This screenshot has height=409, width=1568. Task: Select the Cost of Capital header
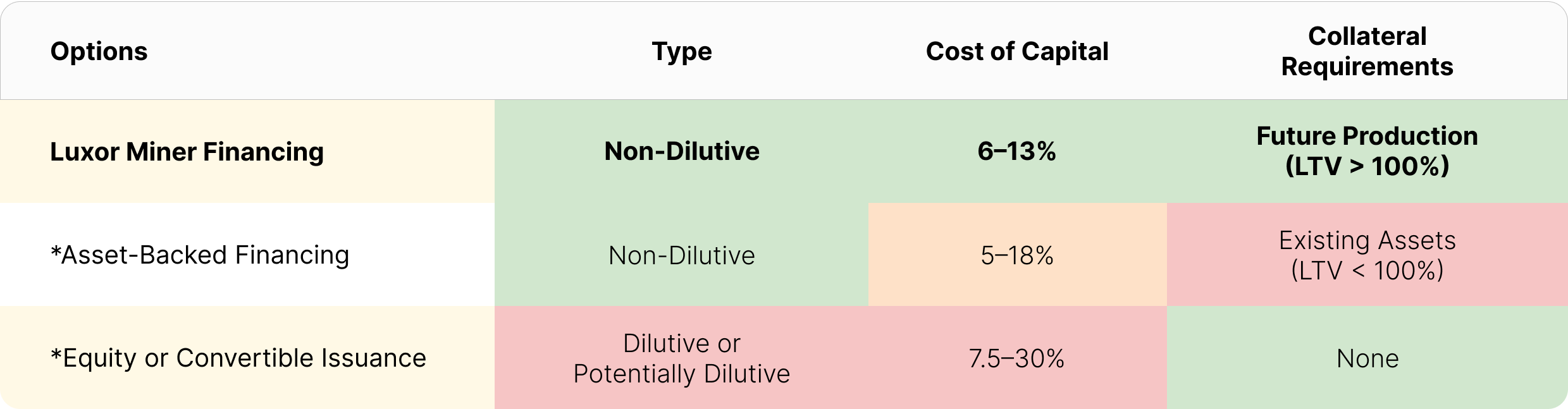pos(1016,51)
